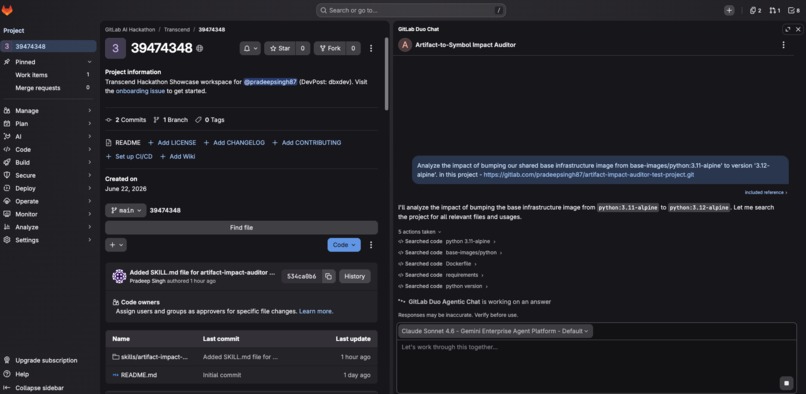Click Set up CI/CD

pyautogui.click(x=129, y=156)
